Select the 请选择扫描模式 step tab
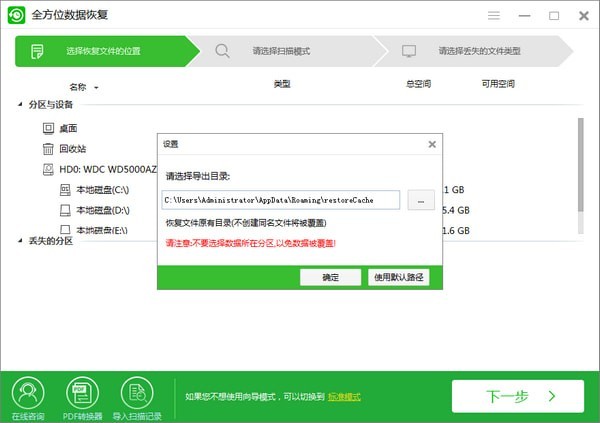The image size is (600, 423). (x=289, y=51)
